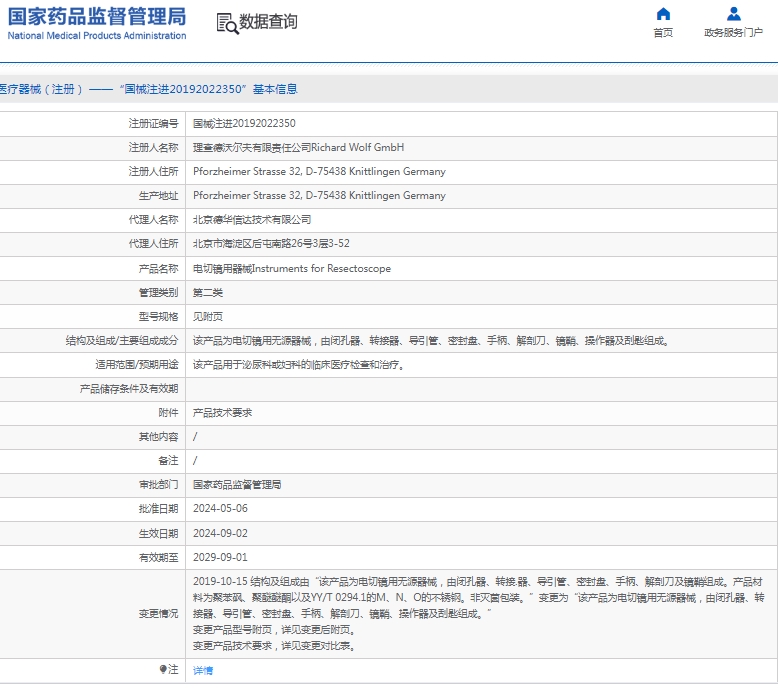Viewport: 778px width, 692px height.
Task: Click the National Medical Products Administration subtitle
Action: [x=97, y=36]
